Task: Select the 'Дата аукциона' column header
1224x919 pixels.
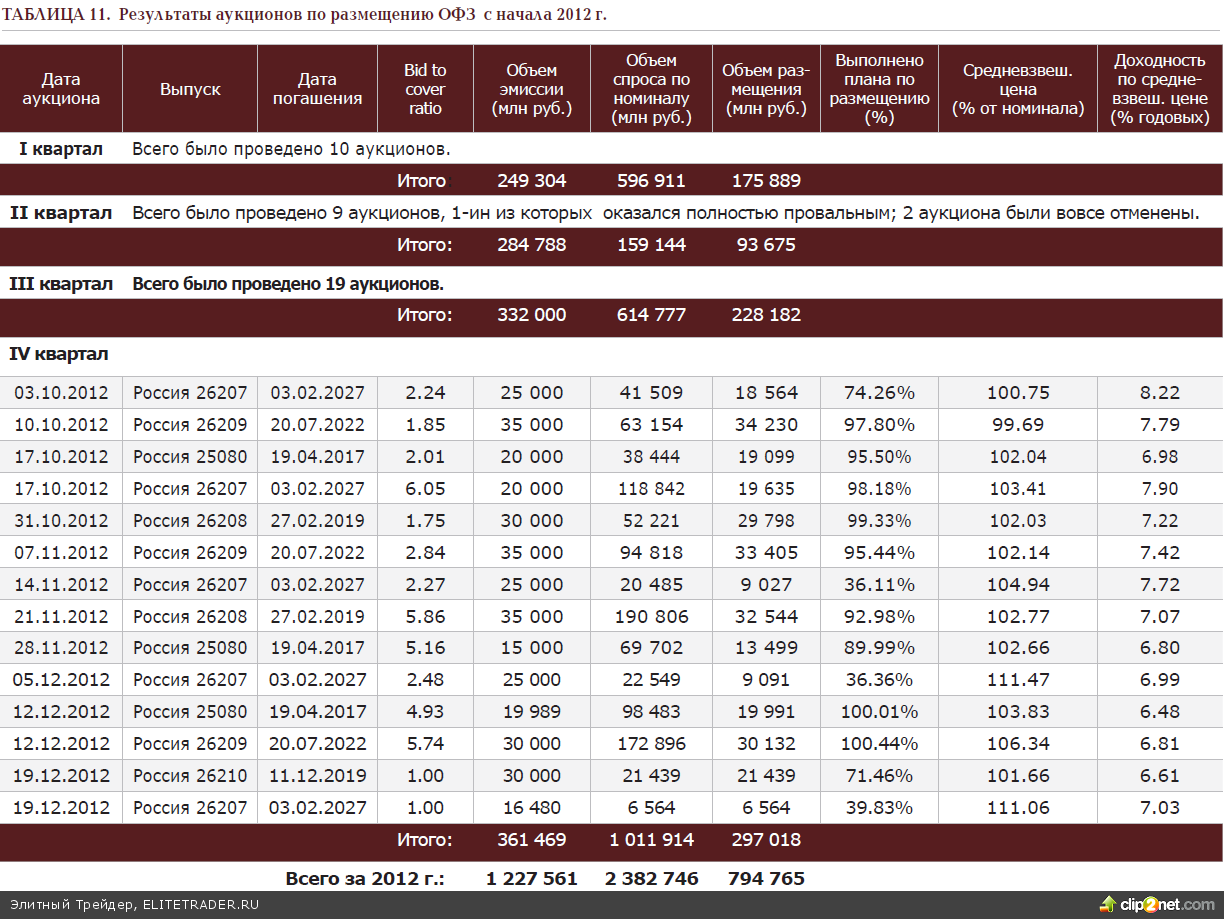Action: [61, 89]
